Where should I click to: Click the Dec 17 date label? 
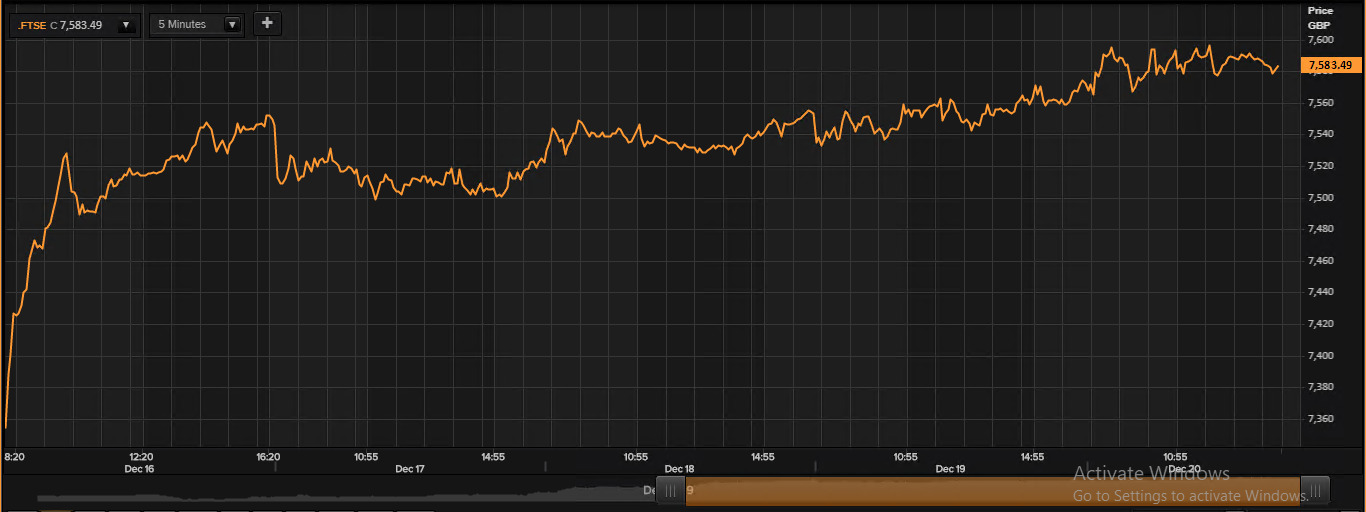tap(410, 468)
